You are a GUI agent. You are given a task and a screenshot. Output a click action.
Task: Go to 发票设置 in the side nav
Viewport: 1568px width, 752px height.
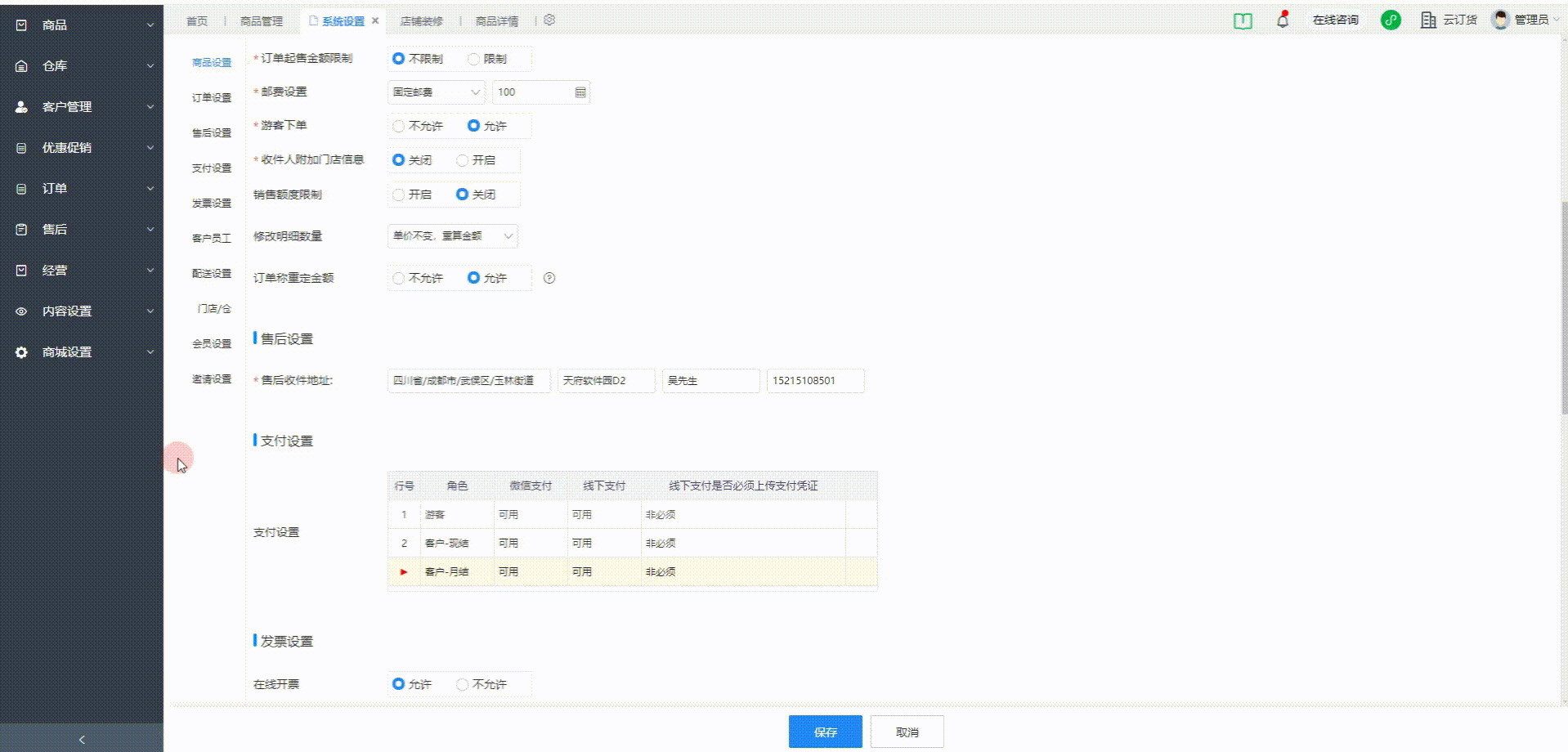pyautogui.click(x=212, y=204)
